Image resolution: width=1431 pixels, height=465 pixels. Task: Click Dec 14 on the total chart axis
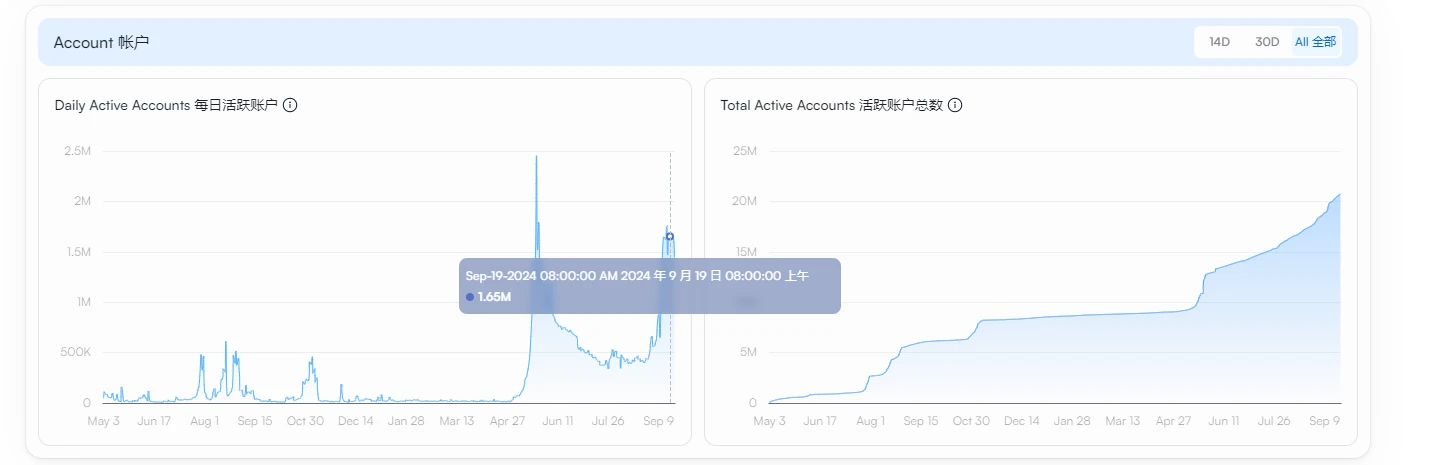pyautogui.click(x=1021, y=421)
